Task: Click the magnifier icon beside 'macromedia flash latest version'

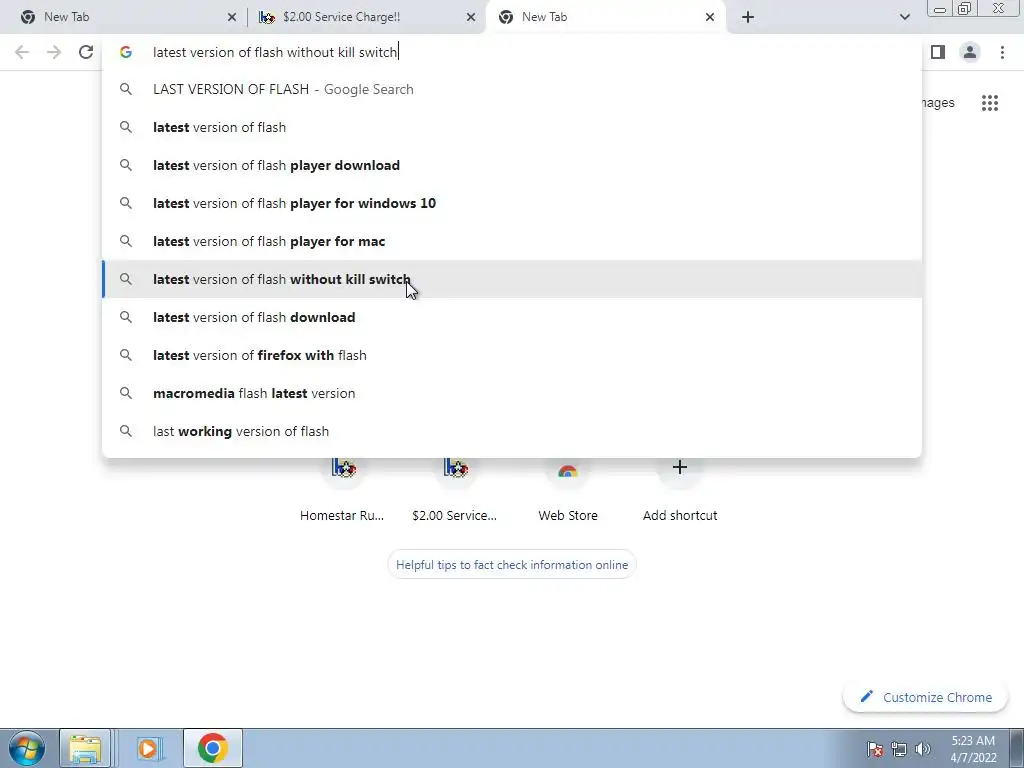Action: click(x=126, y=393)
